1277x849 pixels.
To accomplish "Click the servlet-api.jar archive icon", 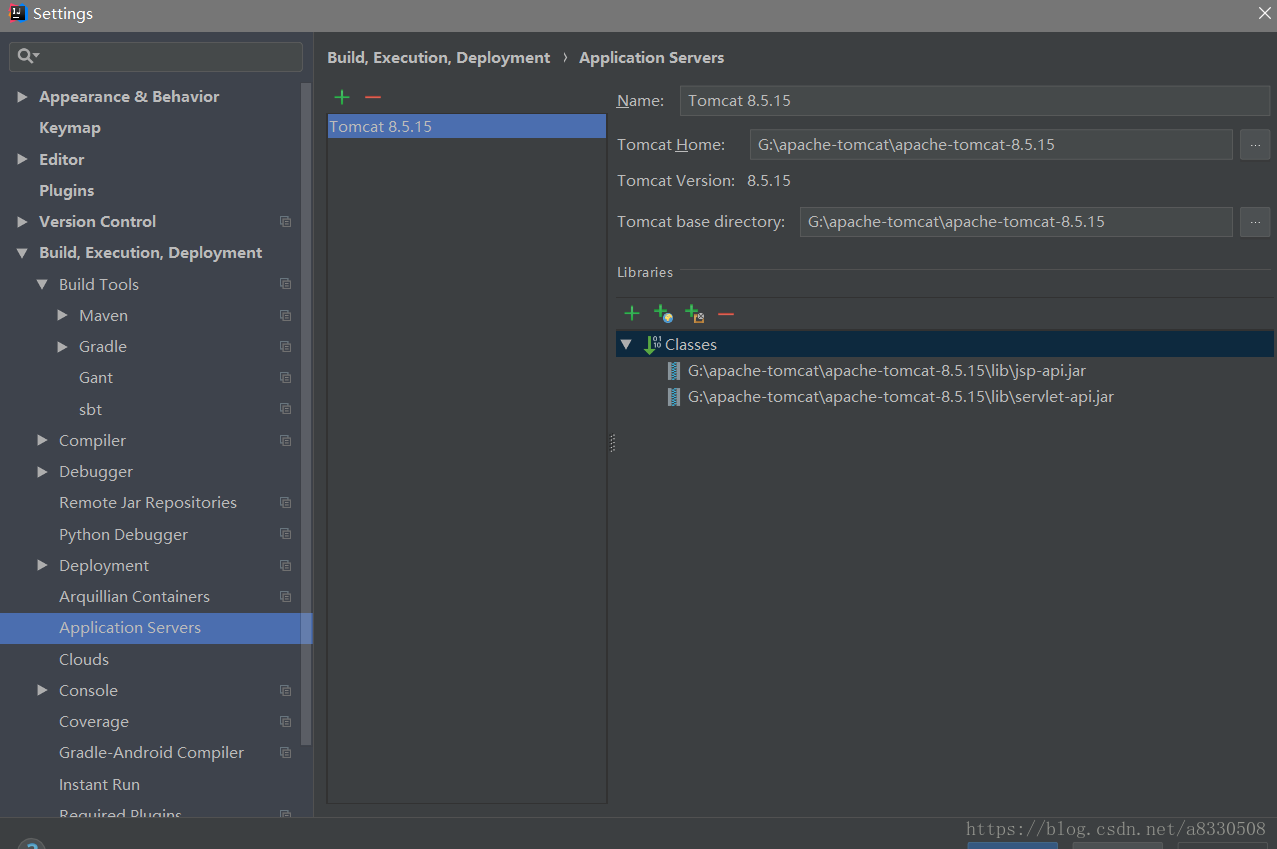I will (x=675, y=397).
